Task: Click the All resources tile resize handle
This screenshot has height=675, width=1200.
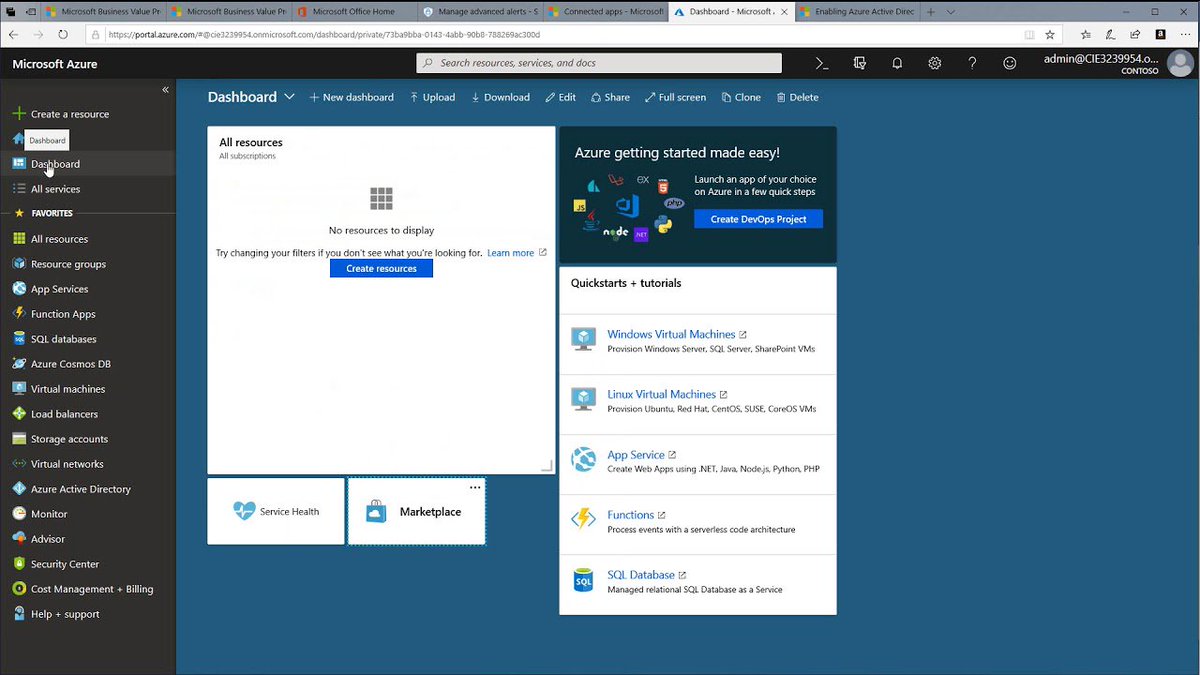Action: point(547,465)
